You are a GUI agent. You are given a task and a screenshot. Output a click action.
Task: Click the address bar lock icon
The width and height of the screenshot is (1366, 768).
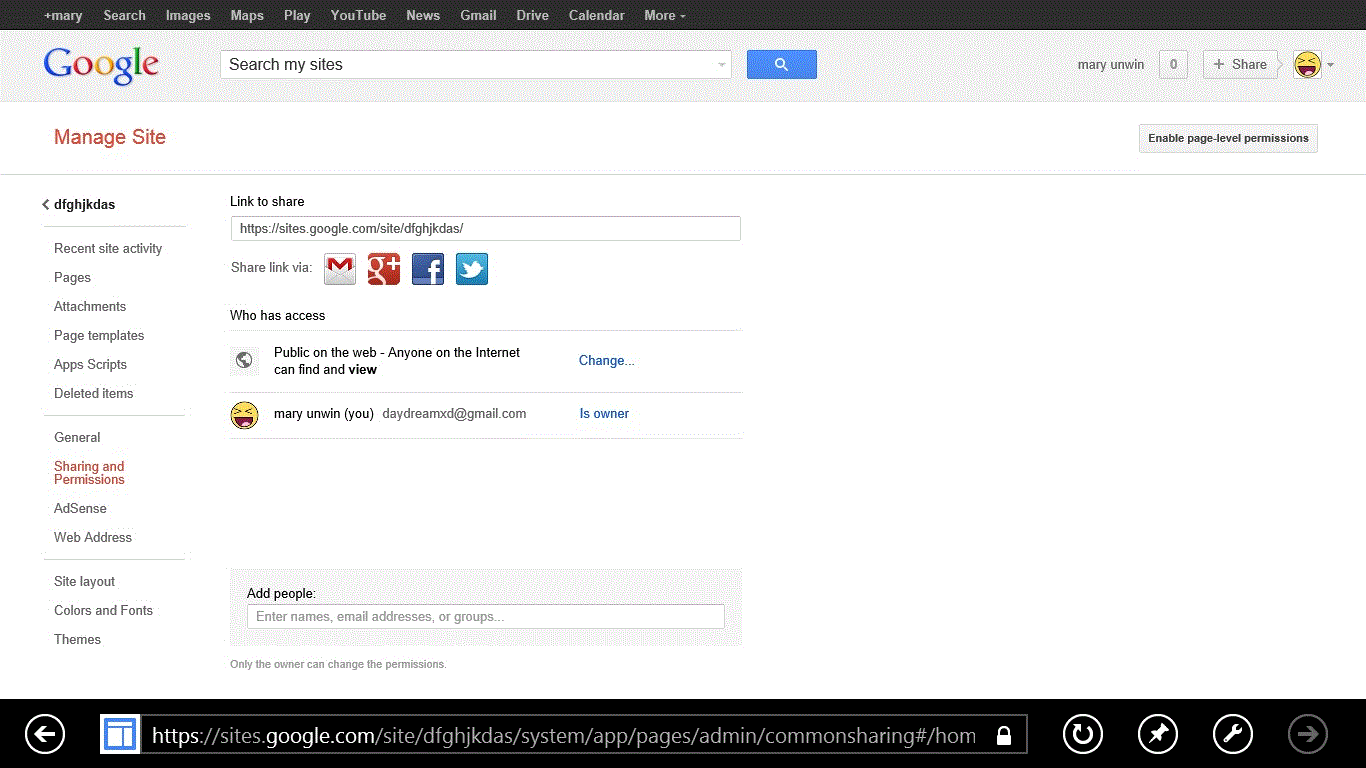(1004, 736)
